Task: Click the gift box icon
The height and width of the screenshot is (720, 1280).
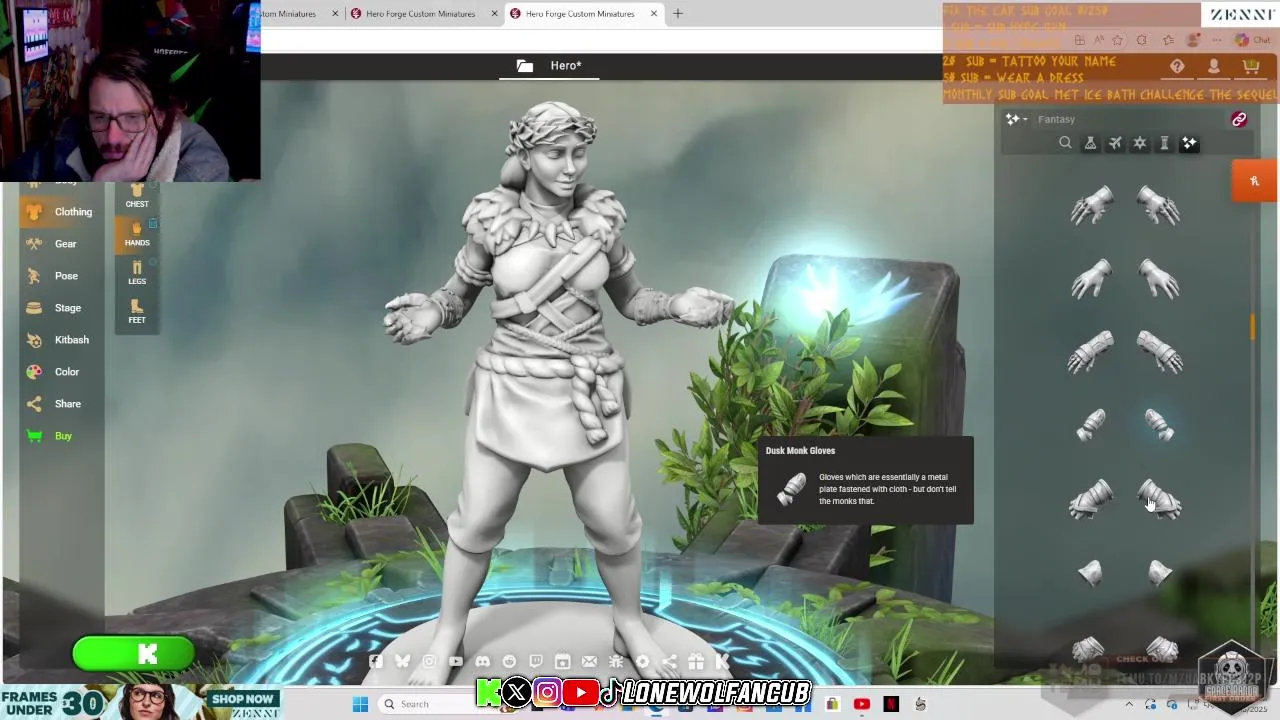Action: [x=696, y=661]
